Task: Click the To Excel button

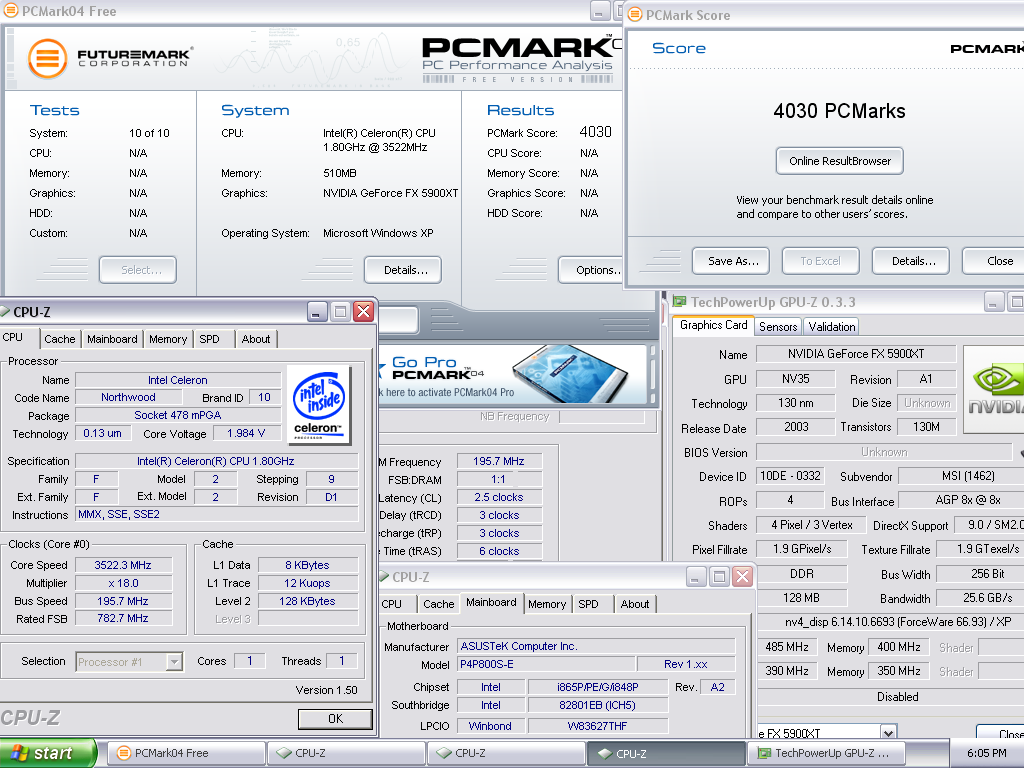Action: [x=820, y=261]
